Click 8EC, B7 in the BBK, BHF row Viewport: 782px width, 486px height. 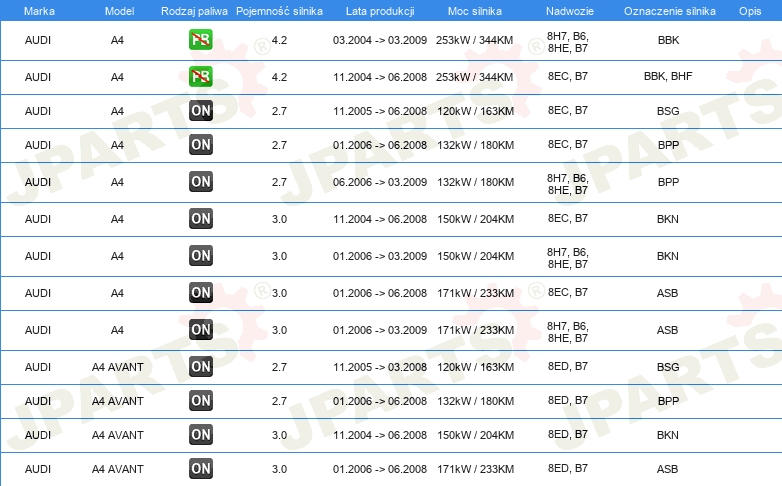coord(568,76)
